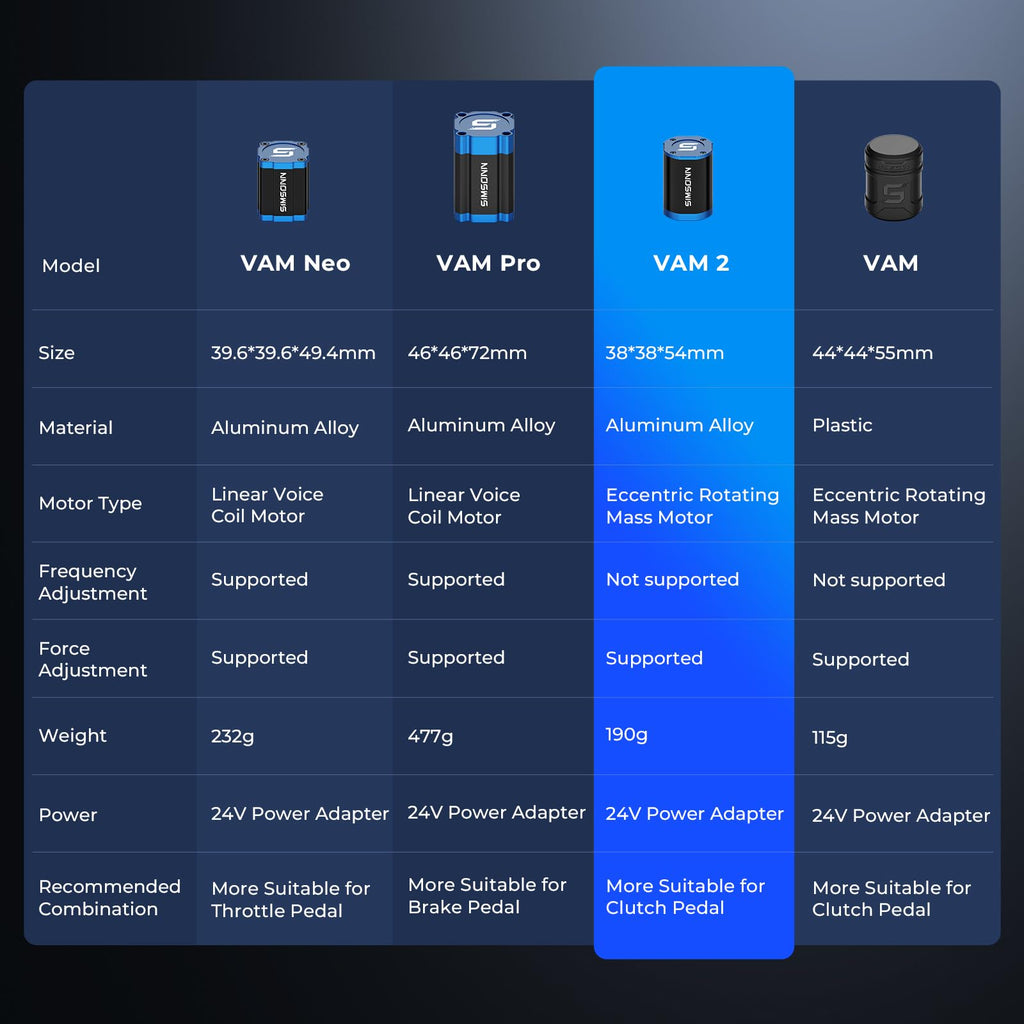The width and height of the screenshot is (1024, 1024).
Task: Click the 'Power' row label
Action: coord(68,815)
